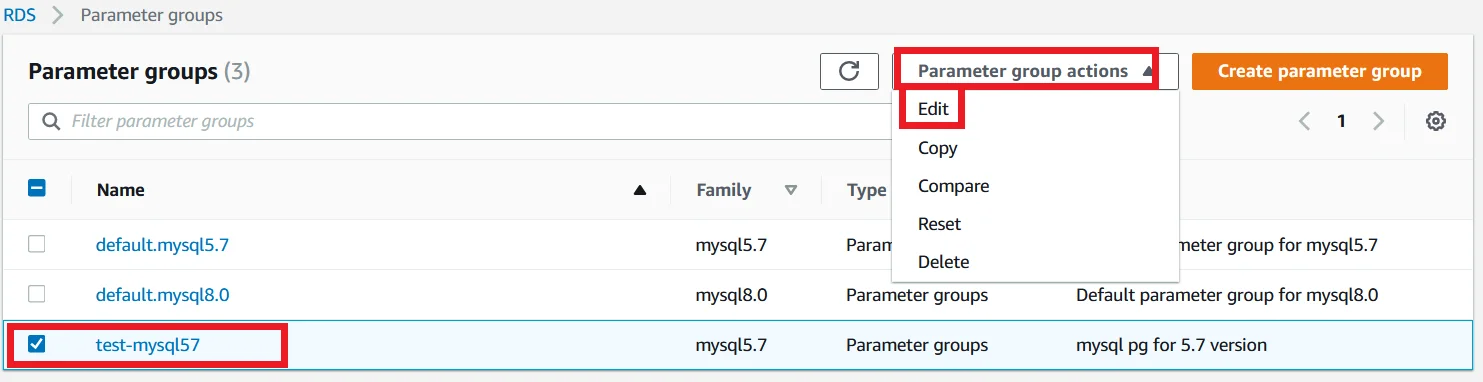Click 'Default parameter group for mysql8.0' description

(x=1227, y=295)
